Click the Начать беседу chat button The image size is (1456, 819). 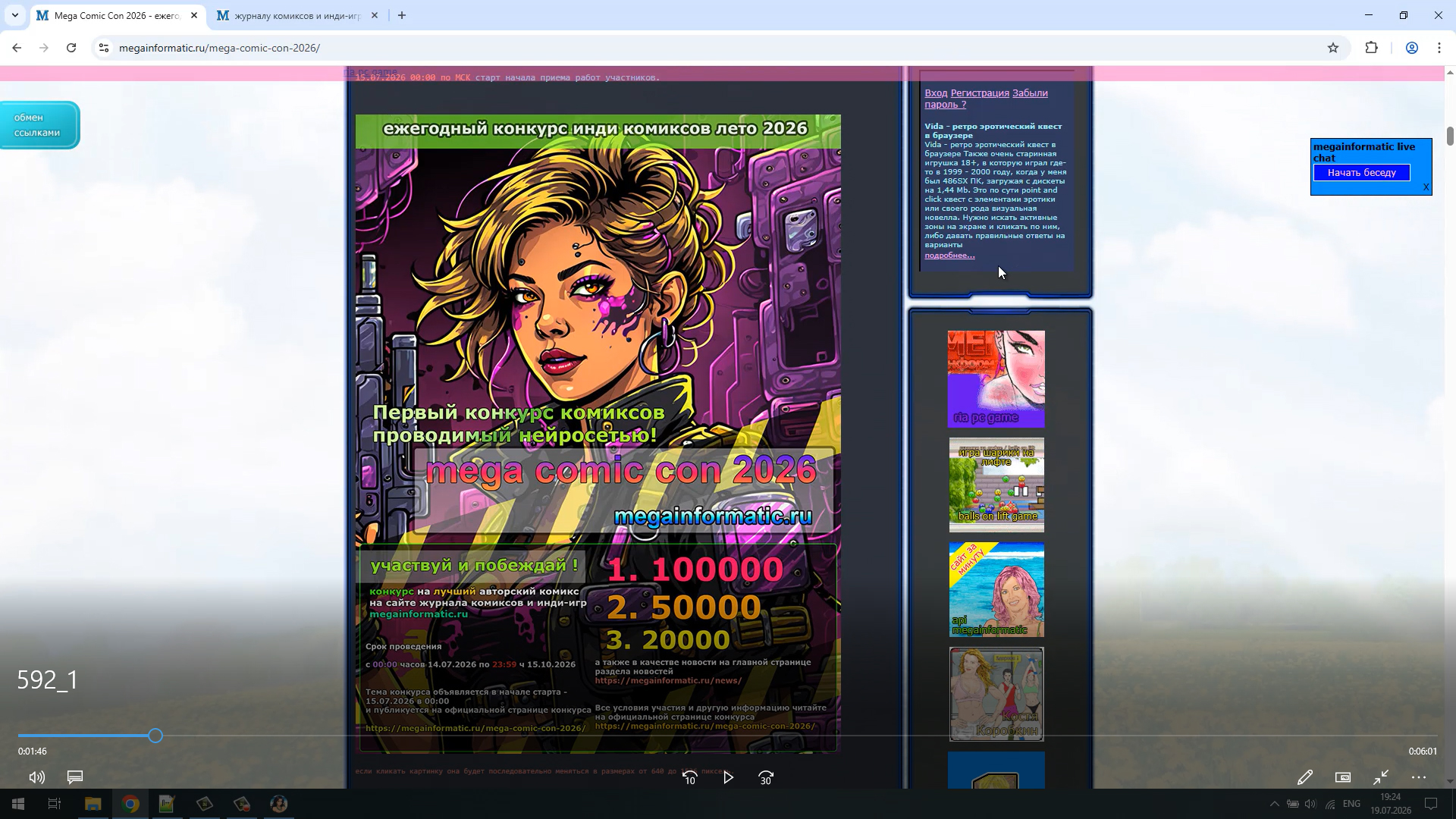[1362, 173]
